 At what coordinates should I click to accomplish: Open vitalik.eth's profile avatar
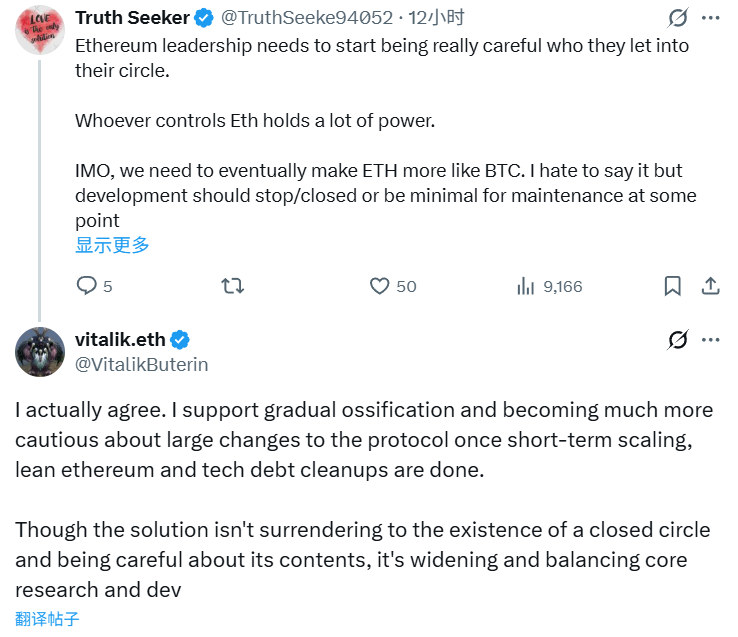[40, 351]
